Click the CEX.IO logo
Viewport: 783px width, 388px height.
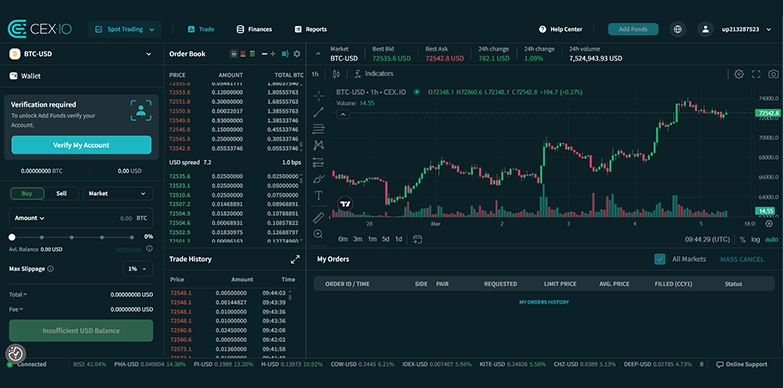[39, 29]
